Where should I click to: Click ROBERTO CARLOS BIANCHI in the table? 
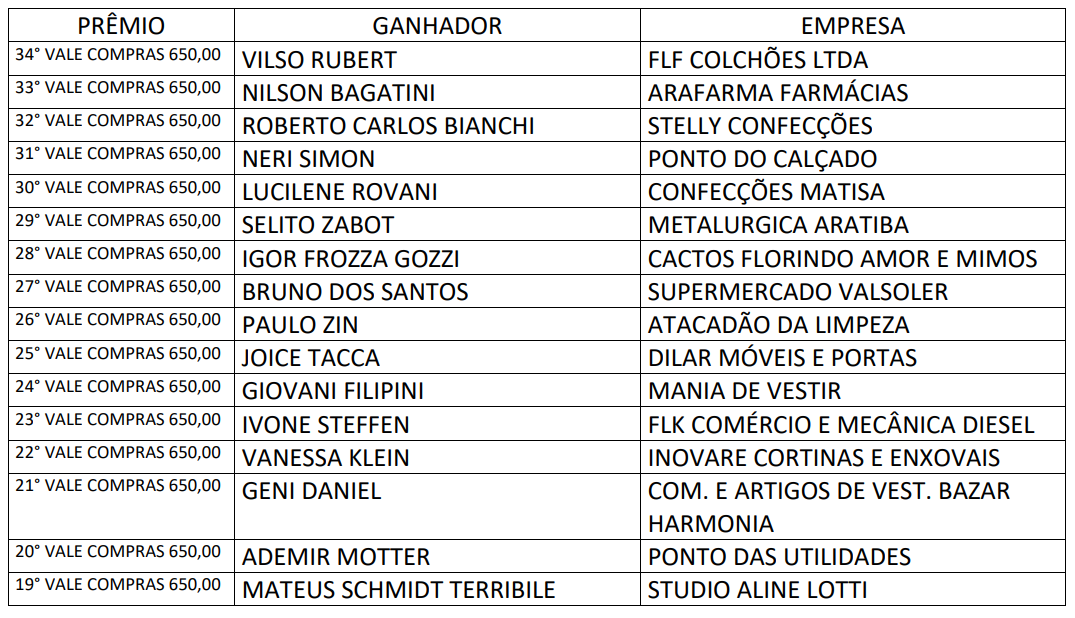pyautogui.click(x=388, y=126)
